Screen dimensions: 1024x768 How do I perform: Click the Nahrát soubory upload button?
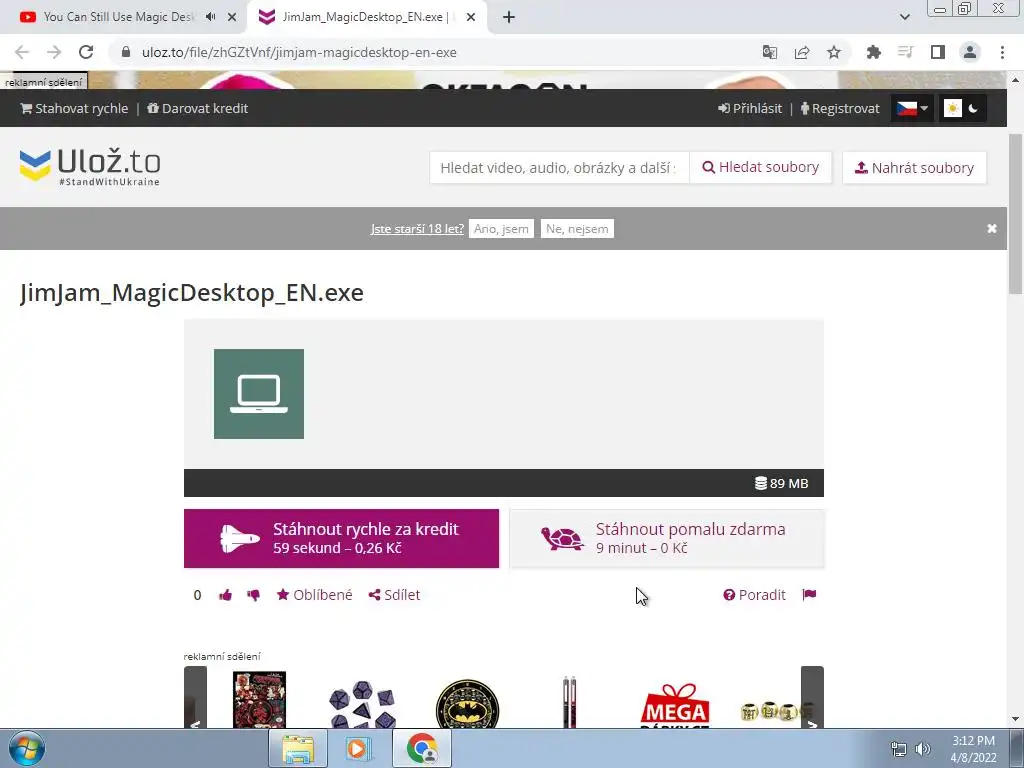point(914,168)
